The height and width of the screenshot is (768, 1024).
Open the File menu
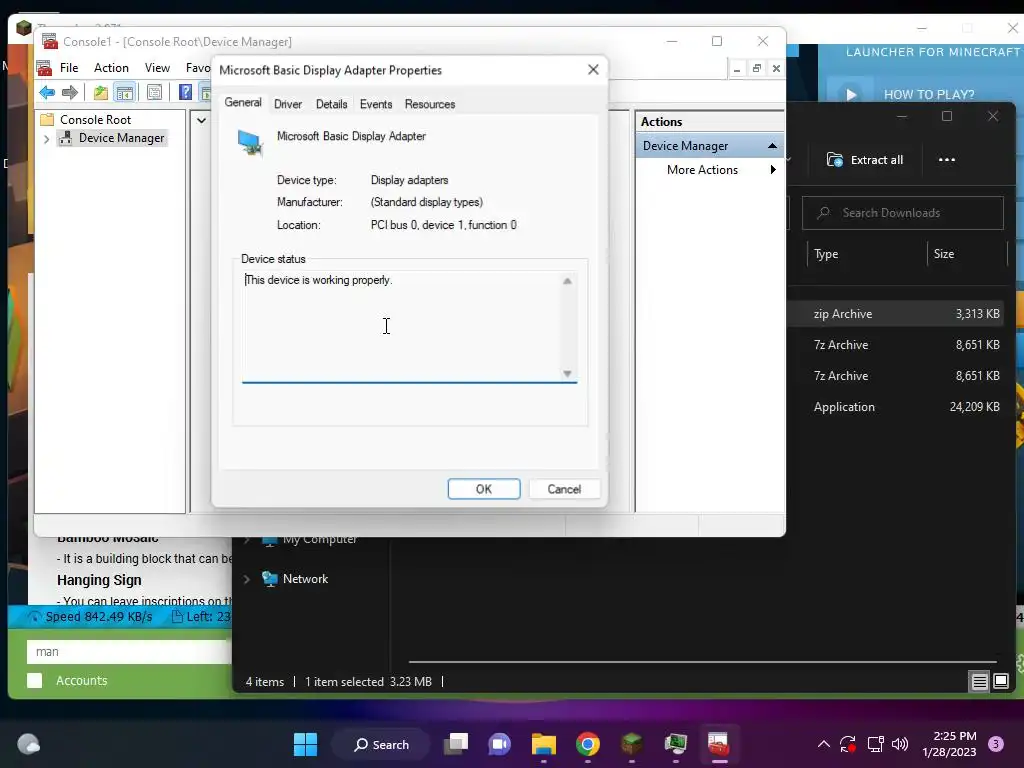coord(69,68)
